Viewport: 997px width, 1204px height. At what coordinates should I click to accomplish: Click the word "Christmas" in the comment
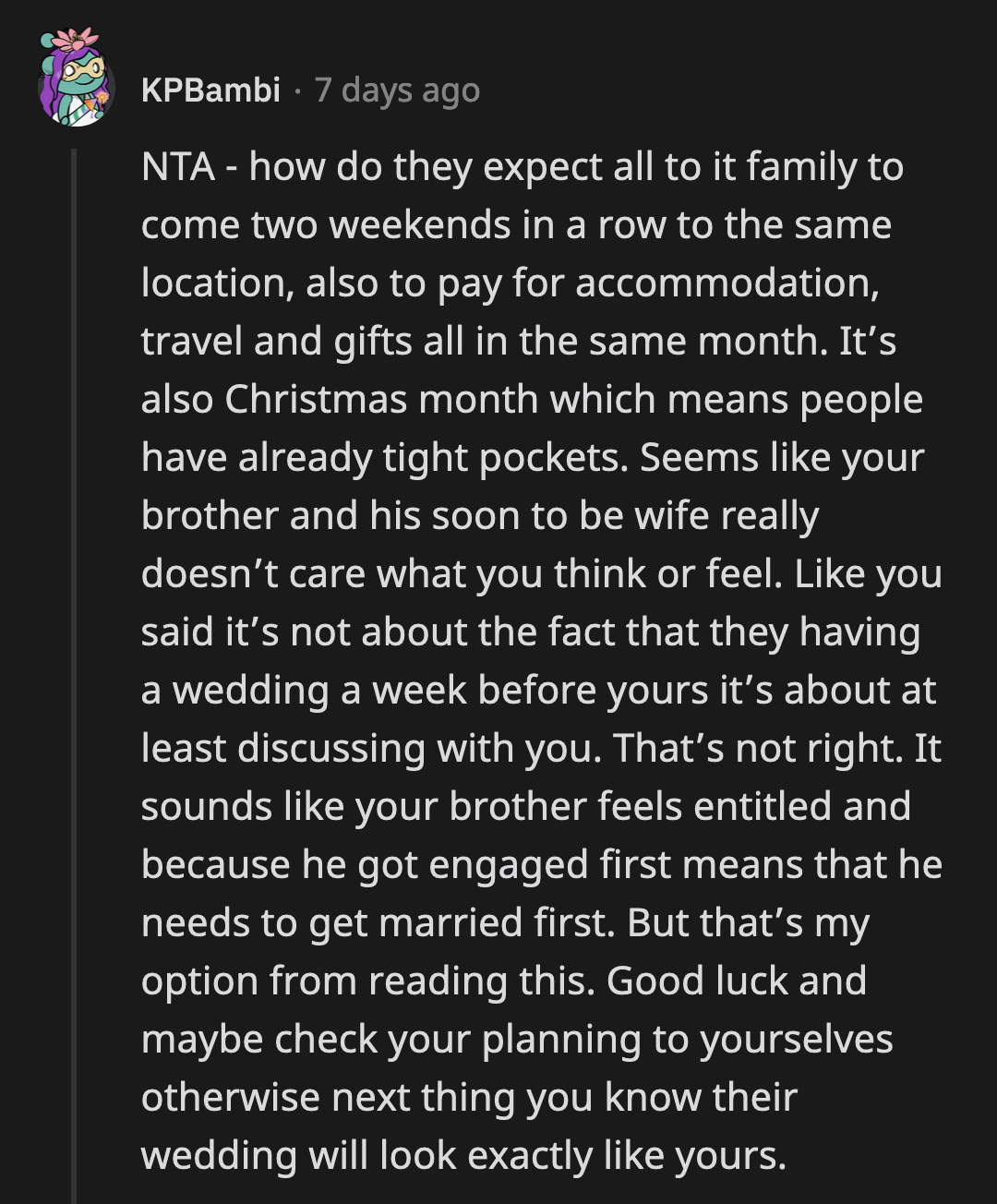[315, 400]
